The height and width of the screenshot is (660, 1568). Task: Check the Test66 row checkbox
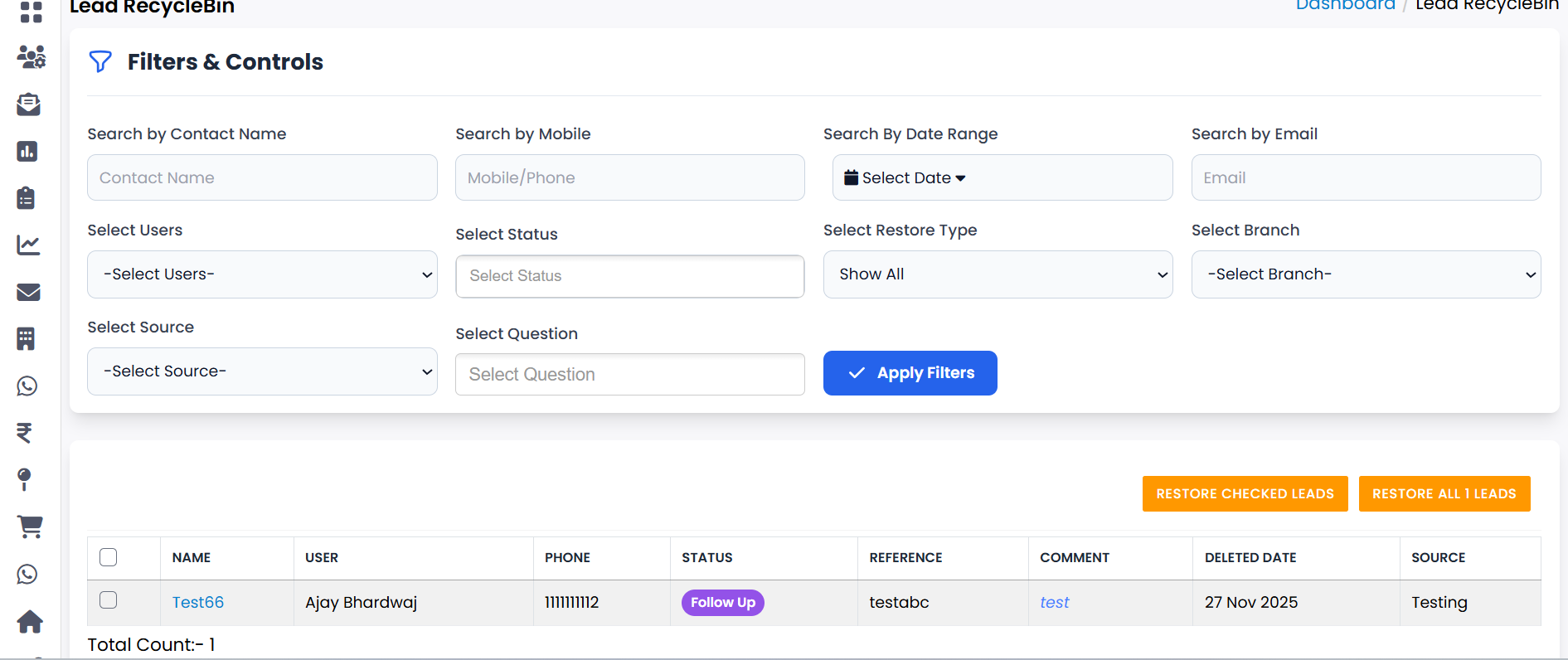click(x=109, y=600)
